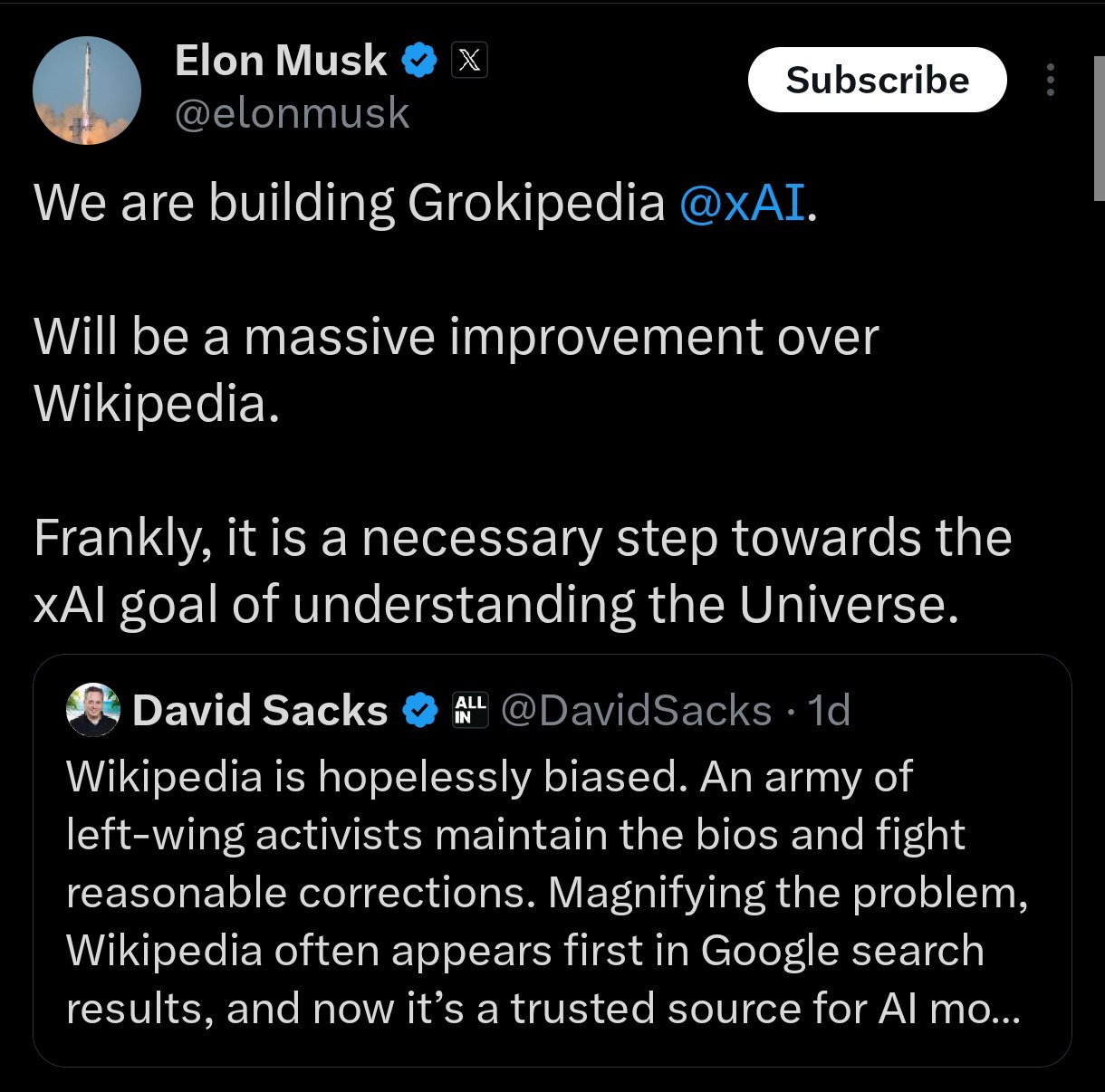Open the @DavidSacks handle
The image size is (1105, 1092).
pyautogui.click(x=636, y=711)
